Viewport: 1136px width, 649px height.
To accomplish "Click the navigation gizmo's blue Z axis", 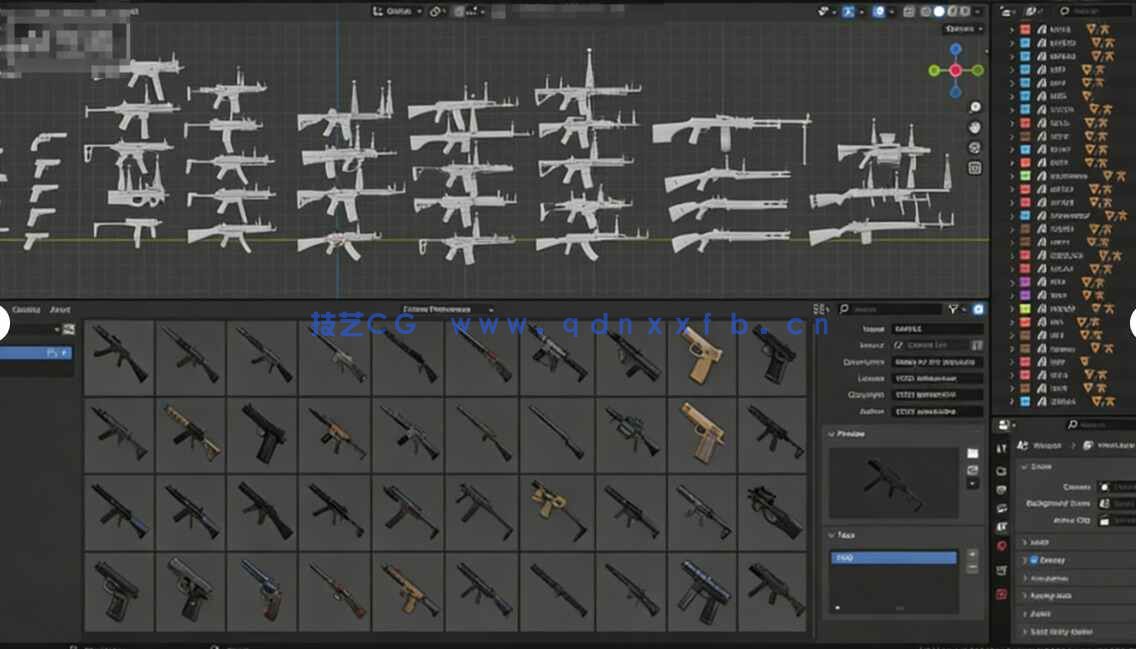I will click(x=954, y=47).
